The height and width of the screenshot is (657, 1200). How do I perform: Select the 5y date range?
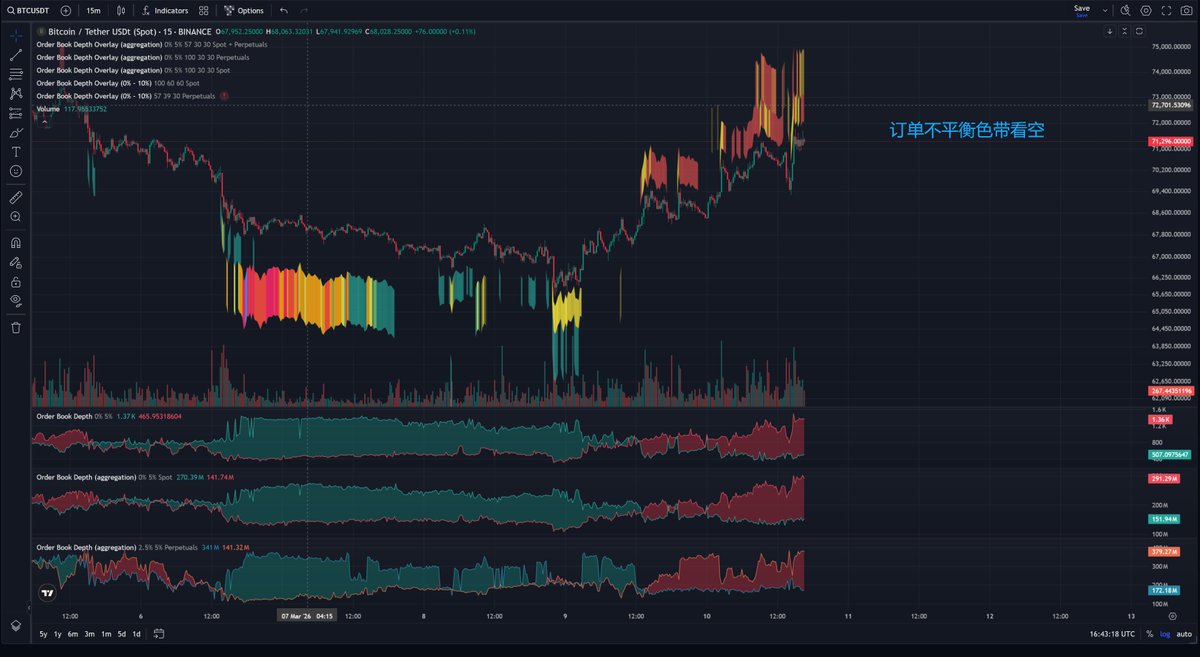coord(43,634)
